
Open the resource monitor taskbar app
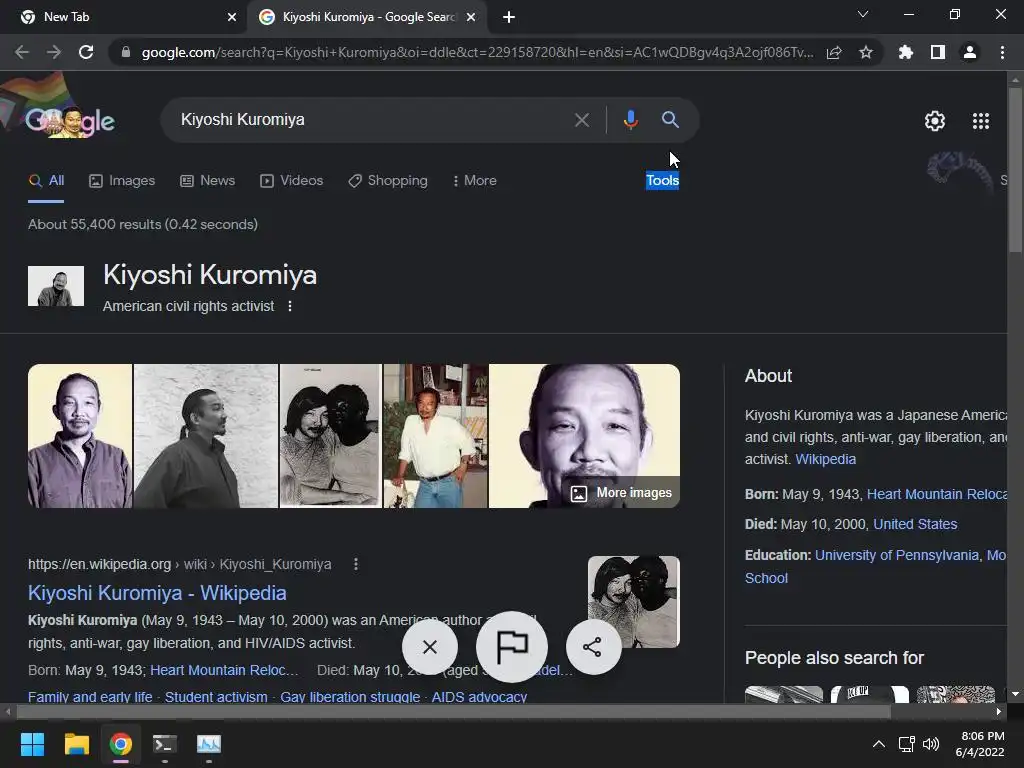point(209,744)
